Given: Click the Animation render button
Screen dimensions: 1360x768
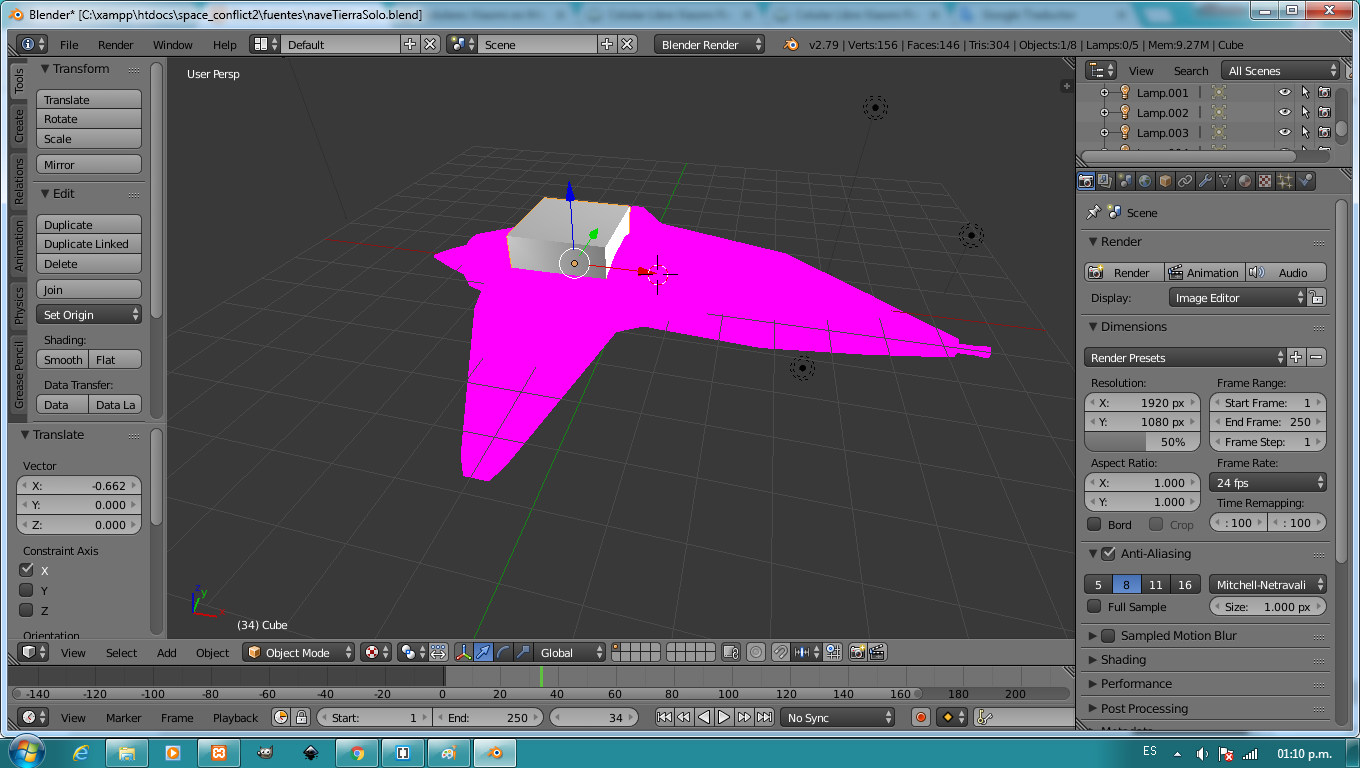Looking at the screenshot, I should (1205, 272).
